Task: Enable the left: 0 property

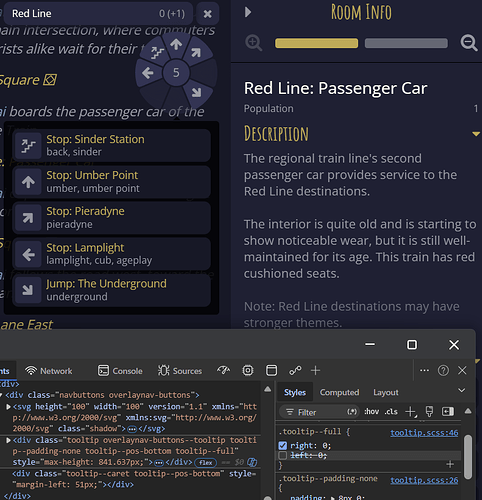Action: coord(283,455)
